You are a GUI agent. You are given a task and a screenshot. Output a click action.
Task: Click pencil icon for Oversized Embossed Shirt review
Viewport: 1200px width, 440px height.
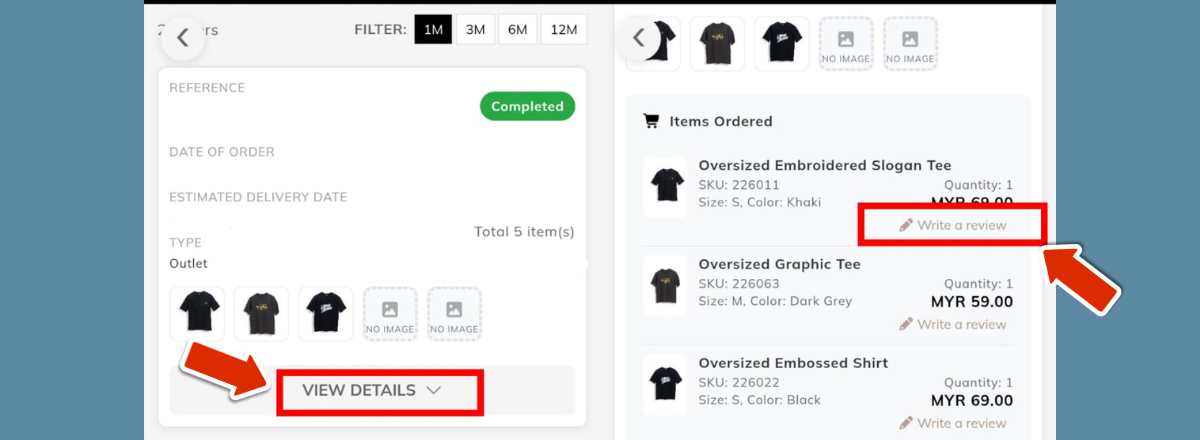pos(906,423)
